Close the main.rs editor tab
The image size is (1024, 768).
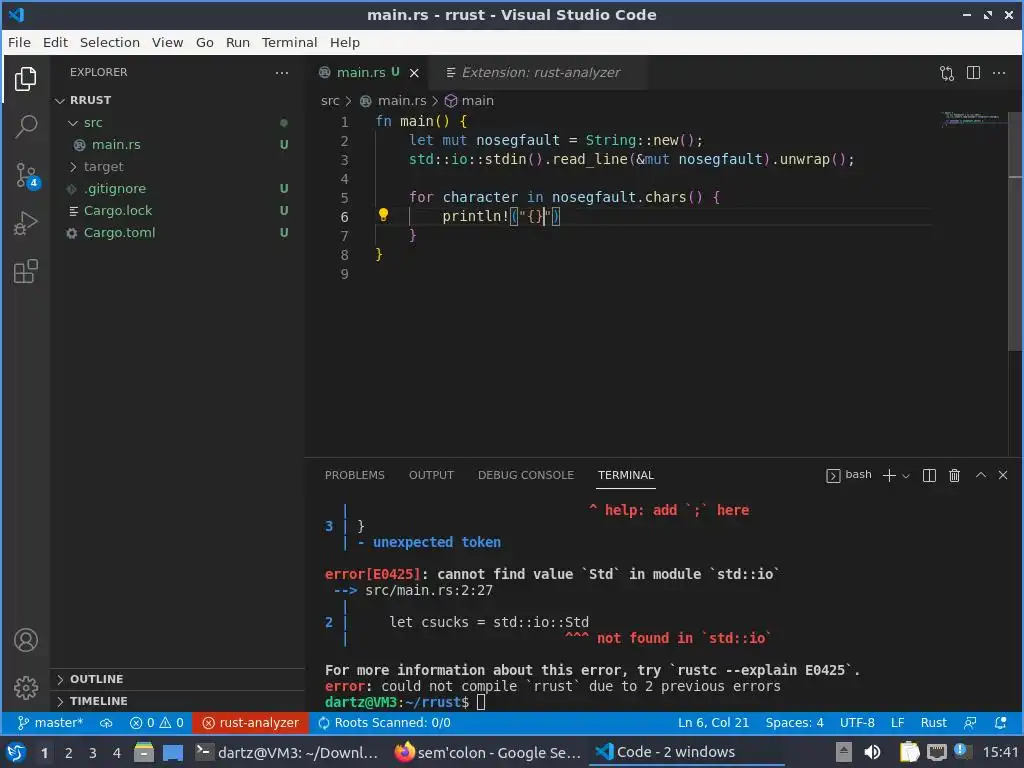(413, 73)
